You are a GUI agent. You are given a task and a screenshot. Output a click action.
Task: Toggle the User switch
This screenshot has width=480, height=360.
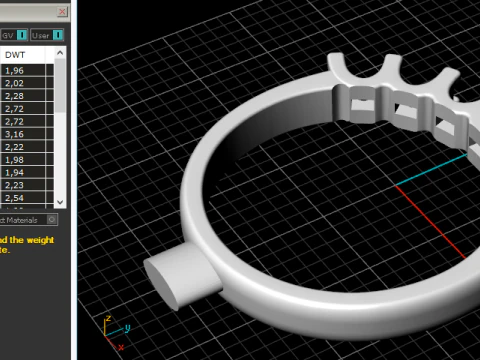[x=58, y=35]
